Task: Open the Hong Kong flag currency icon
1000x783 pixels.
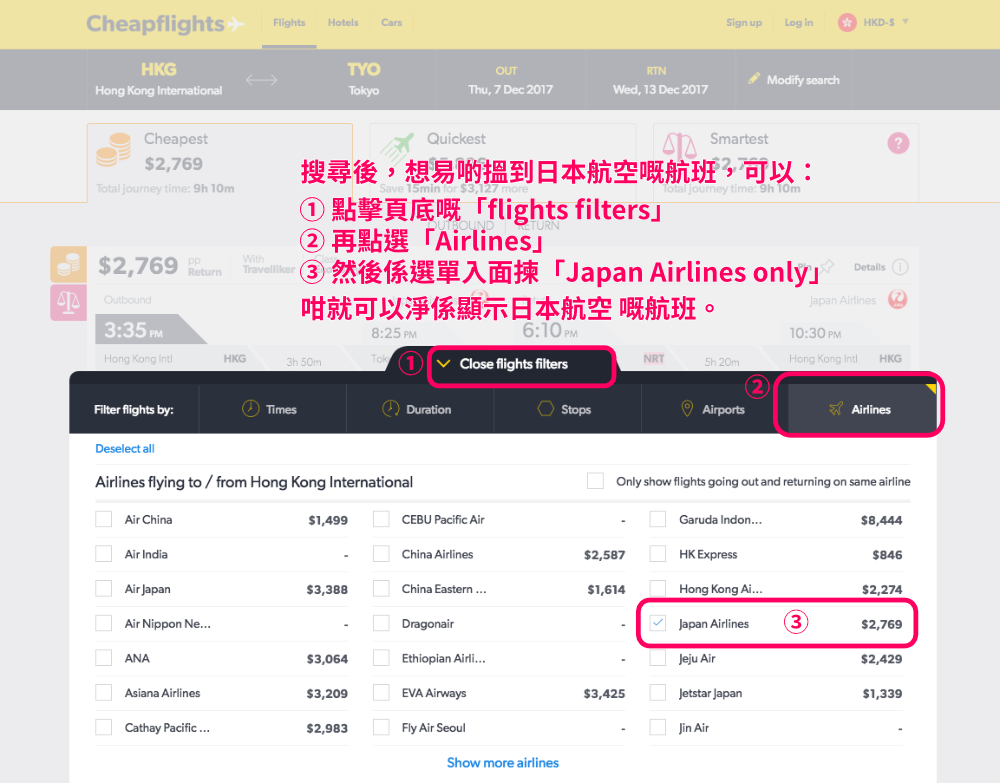Action: (x=847, y=23)
